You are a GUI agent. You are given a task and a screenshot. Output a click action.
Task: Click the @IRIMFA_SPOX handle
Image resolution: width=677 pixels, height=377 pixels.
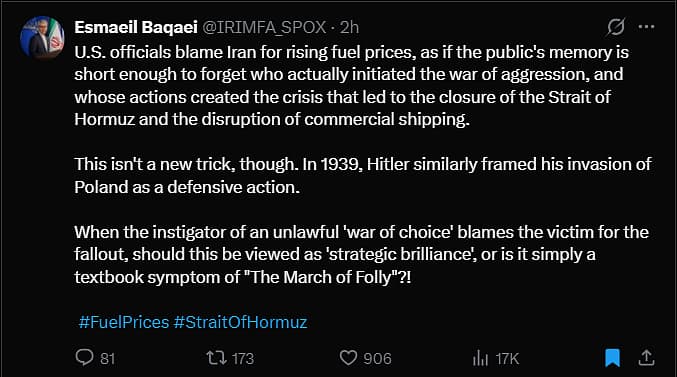pos(264,27)
